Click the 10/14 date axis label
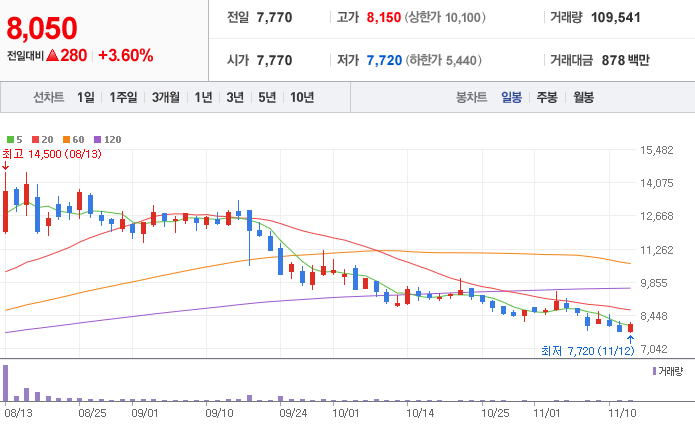 click(420, 413)
